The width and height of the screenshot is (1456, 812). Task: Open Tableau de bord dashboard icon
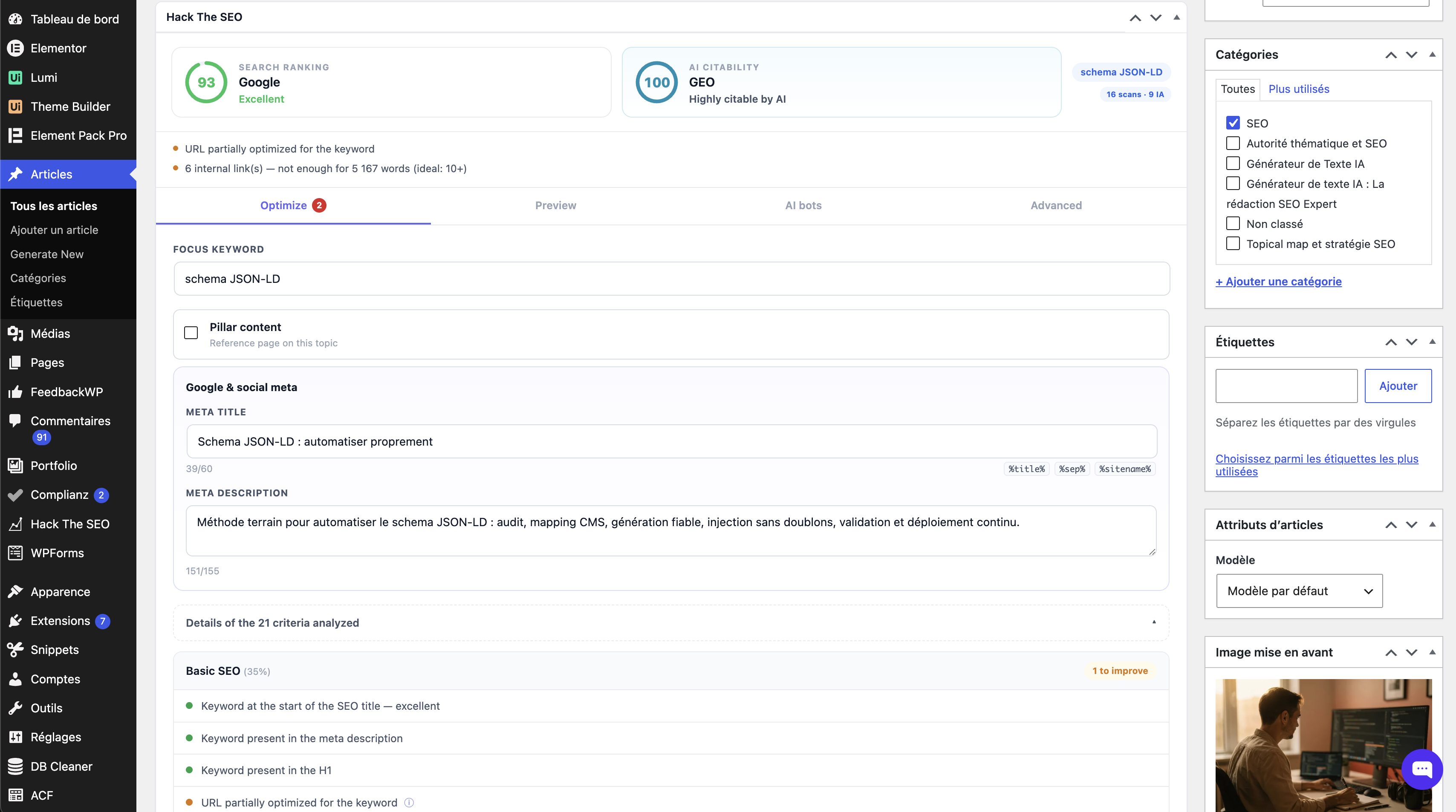click(x=15, y=19)
